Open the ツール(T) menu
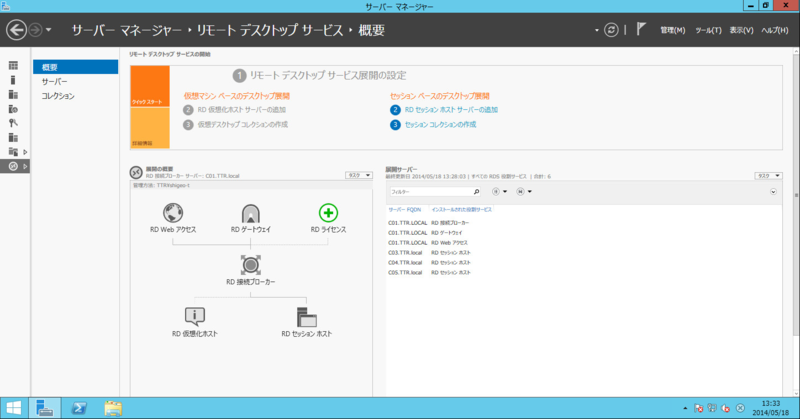 coord(708,31)
